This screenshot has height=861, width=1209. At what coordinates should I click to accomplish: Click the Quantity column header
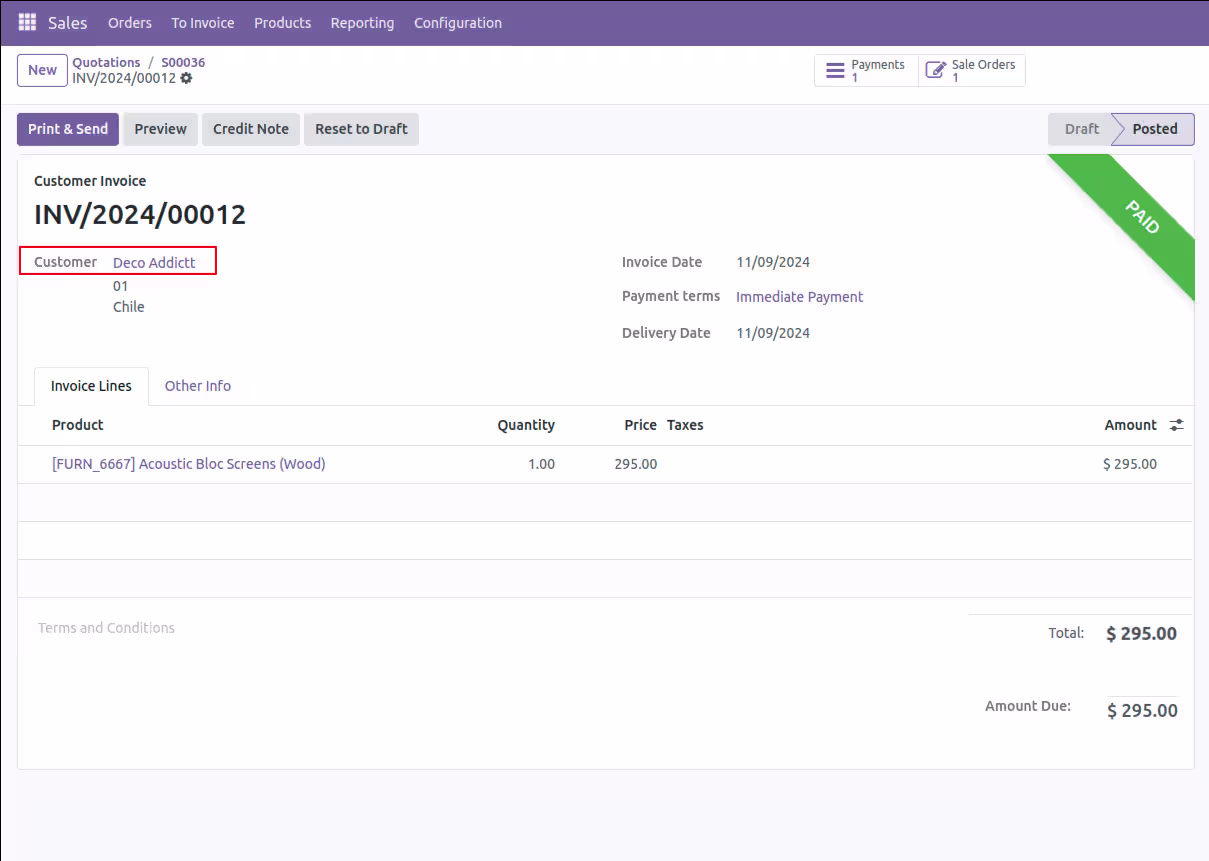(526, 425)
